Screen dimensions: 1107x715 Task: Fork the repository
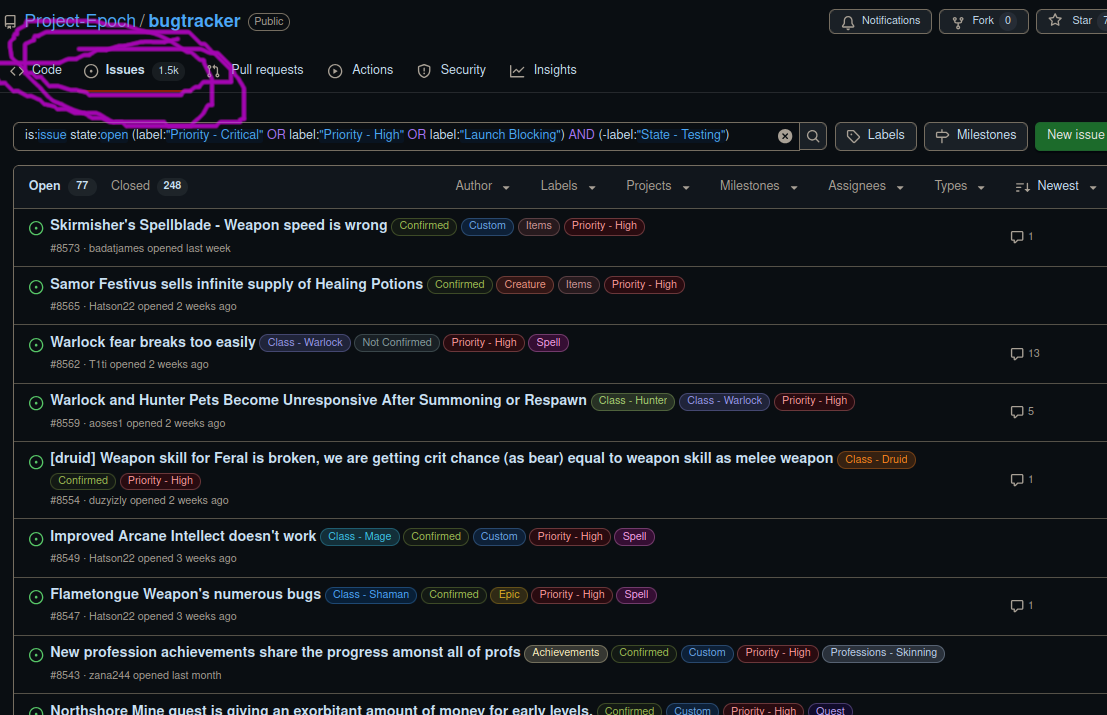coord(983,21)
